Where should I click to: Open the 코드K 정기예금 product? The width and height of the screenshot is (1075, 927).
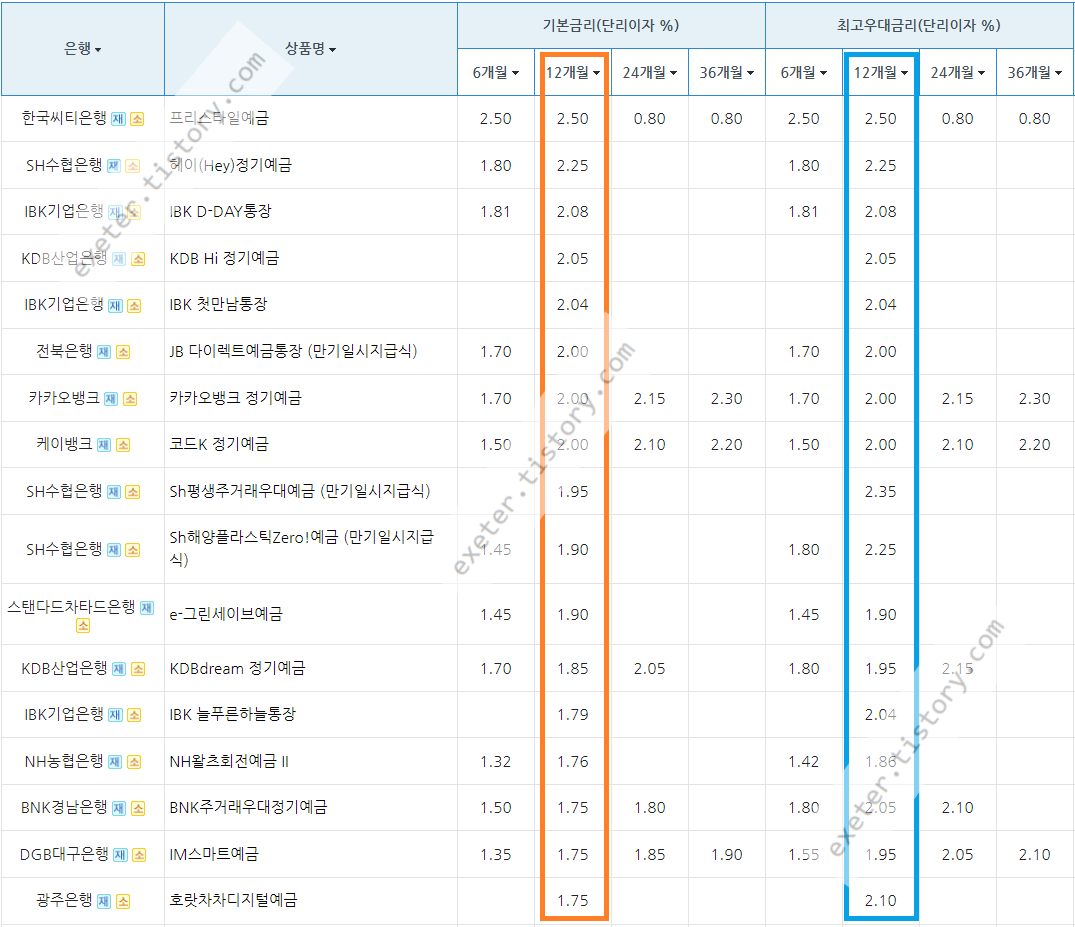(x=219, y=444)
